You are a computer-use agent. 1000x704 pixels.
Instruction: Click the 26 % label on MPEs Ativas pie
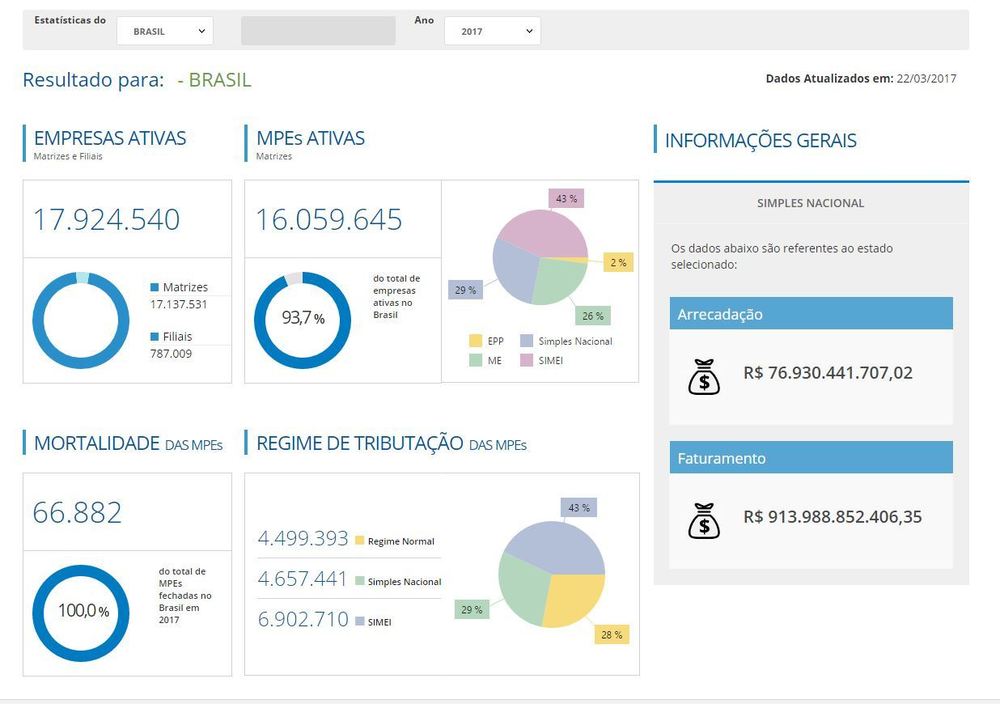pyautogui.click(x=593, y=316)
